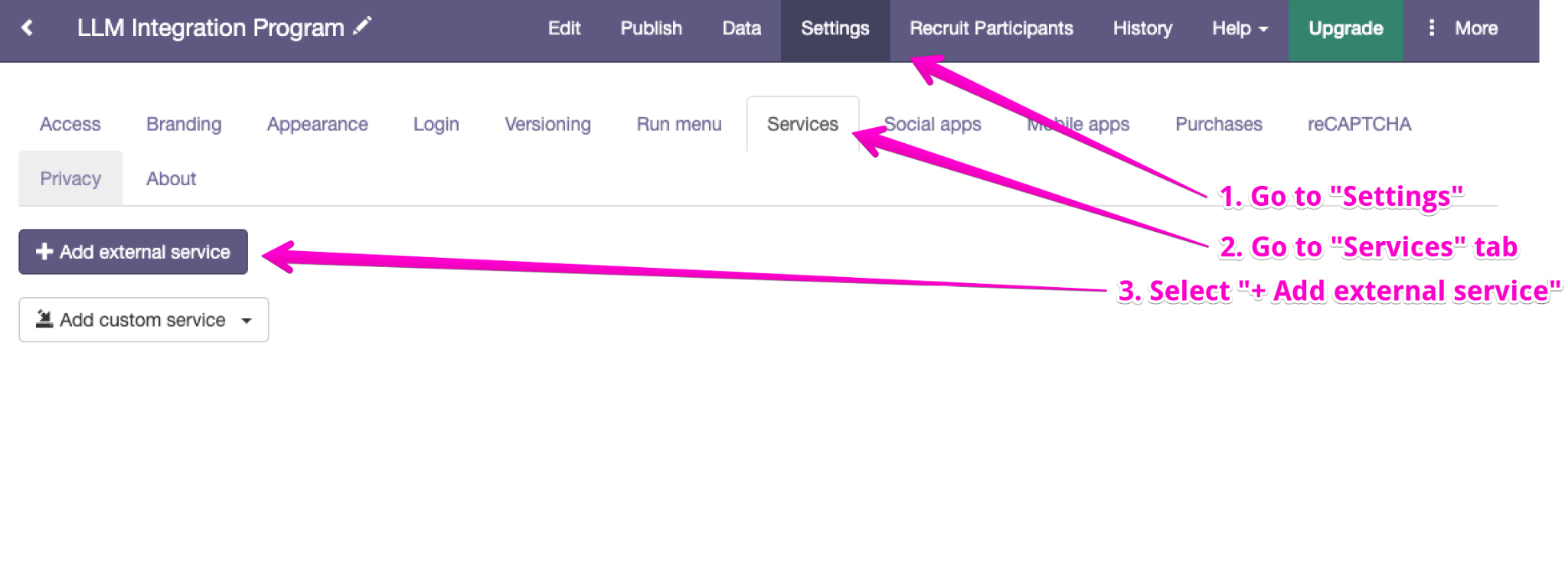The image size is (1568, 574).
Task: Open the Appearance tab
Action: point(317,124)
